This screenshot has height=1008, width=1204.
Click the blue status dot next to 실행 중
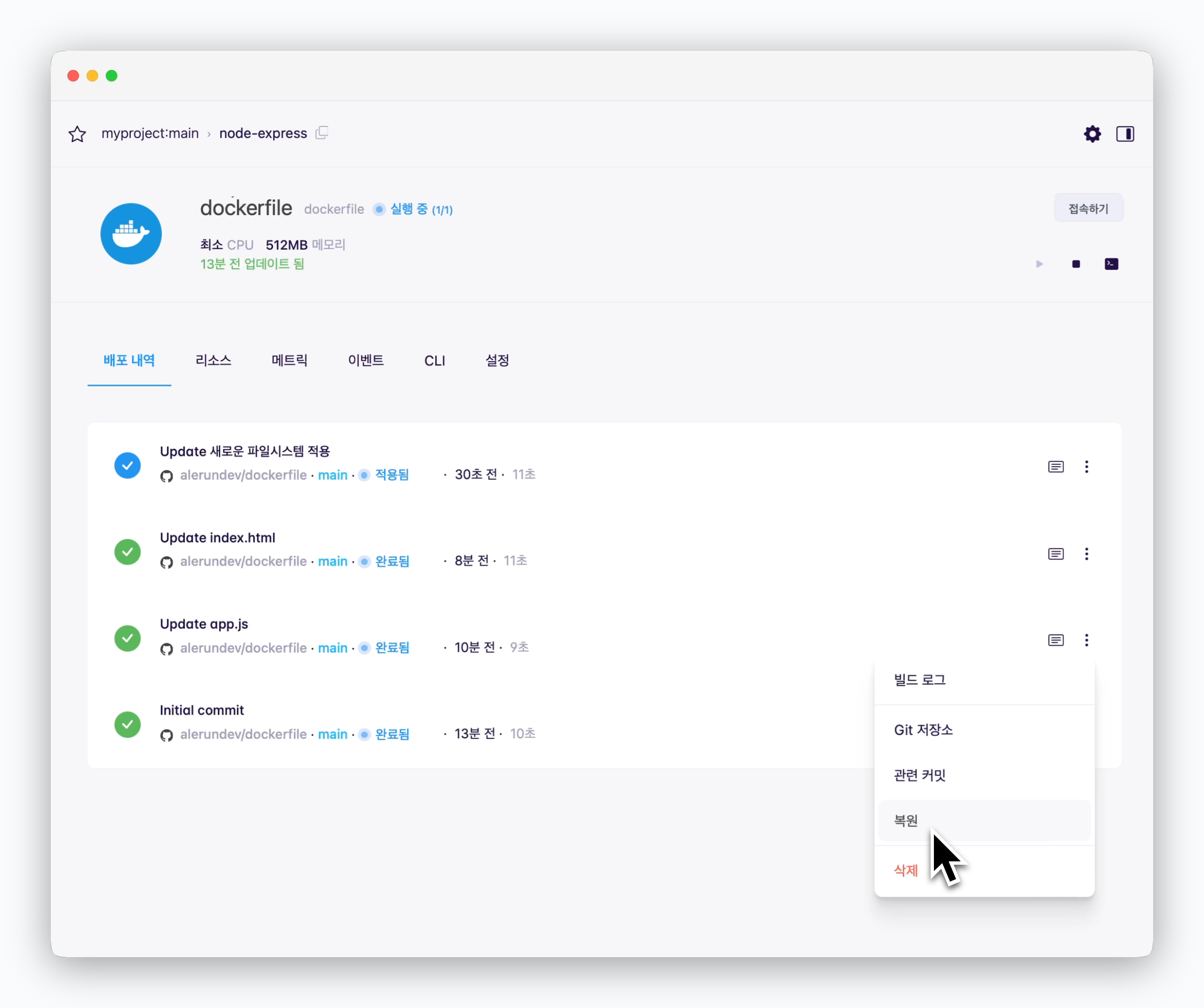tap(379, 210)
